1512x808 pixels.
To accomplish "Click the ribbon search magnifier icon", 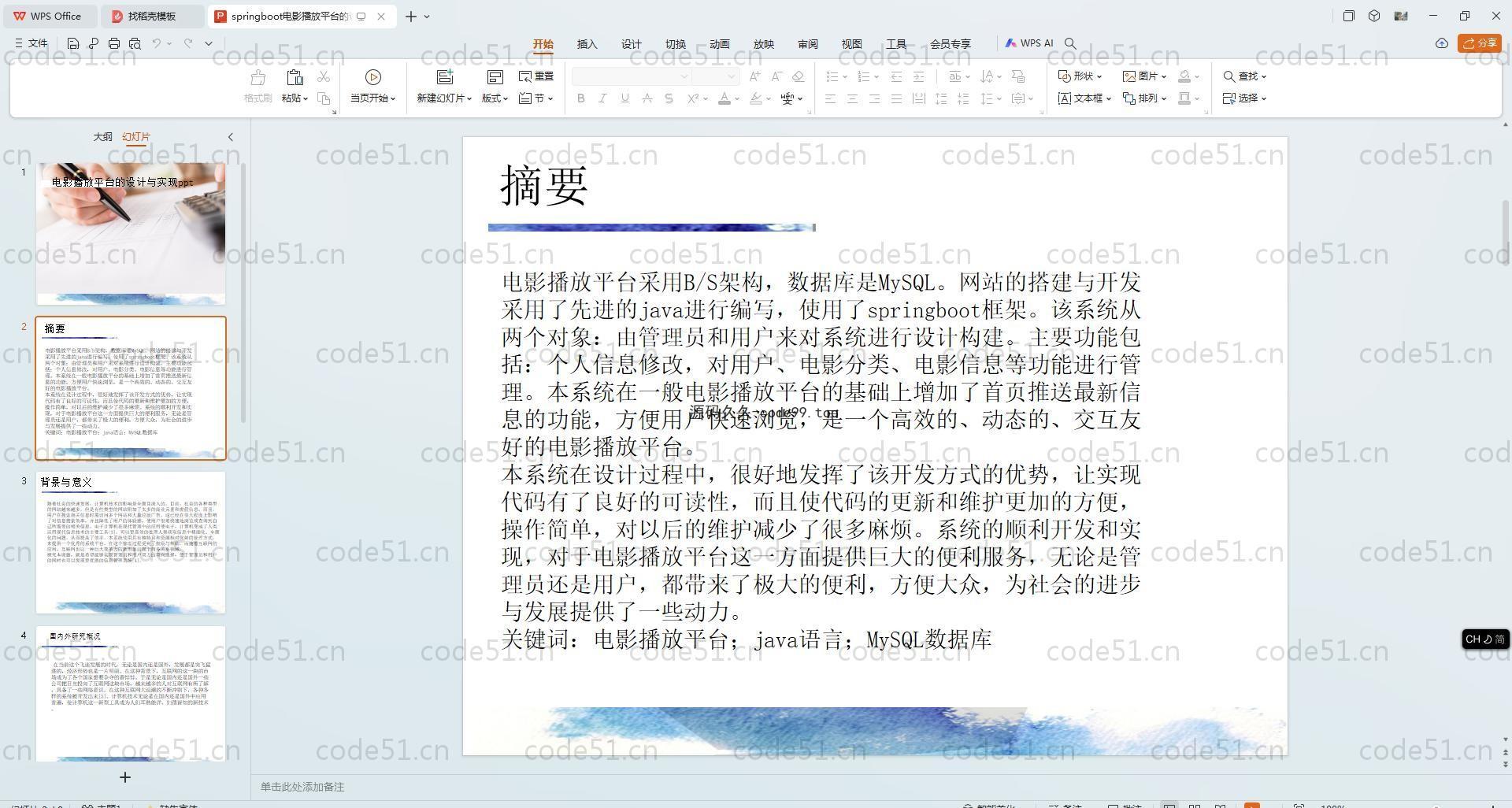I will pyautogui.click(x=1070, y=43).
